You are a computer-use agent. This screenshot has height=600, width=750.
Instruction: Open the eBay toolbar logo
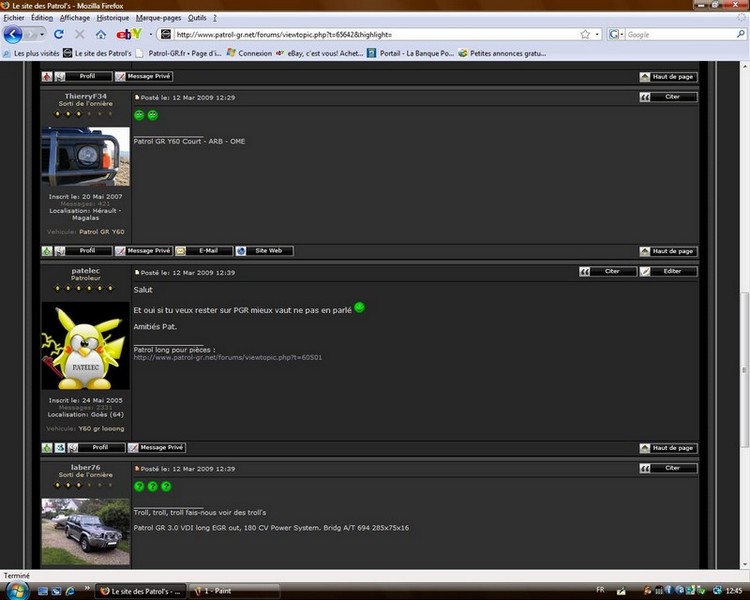coord(129,34)
